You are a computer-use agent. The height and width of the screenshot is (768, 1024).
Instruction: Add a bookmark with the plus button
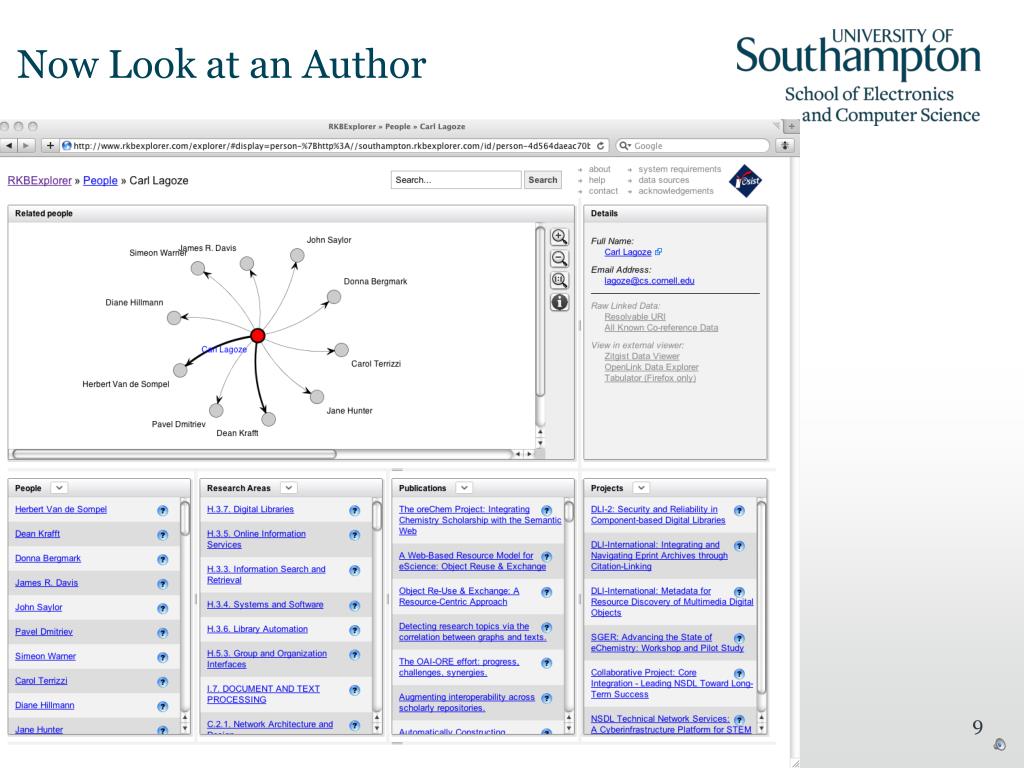[50, 146]
